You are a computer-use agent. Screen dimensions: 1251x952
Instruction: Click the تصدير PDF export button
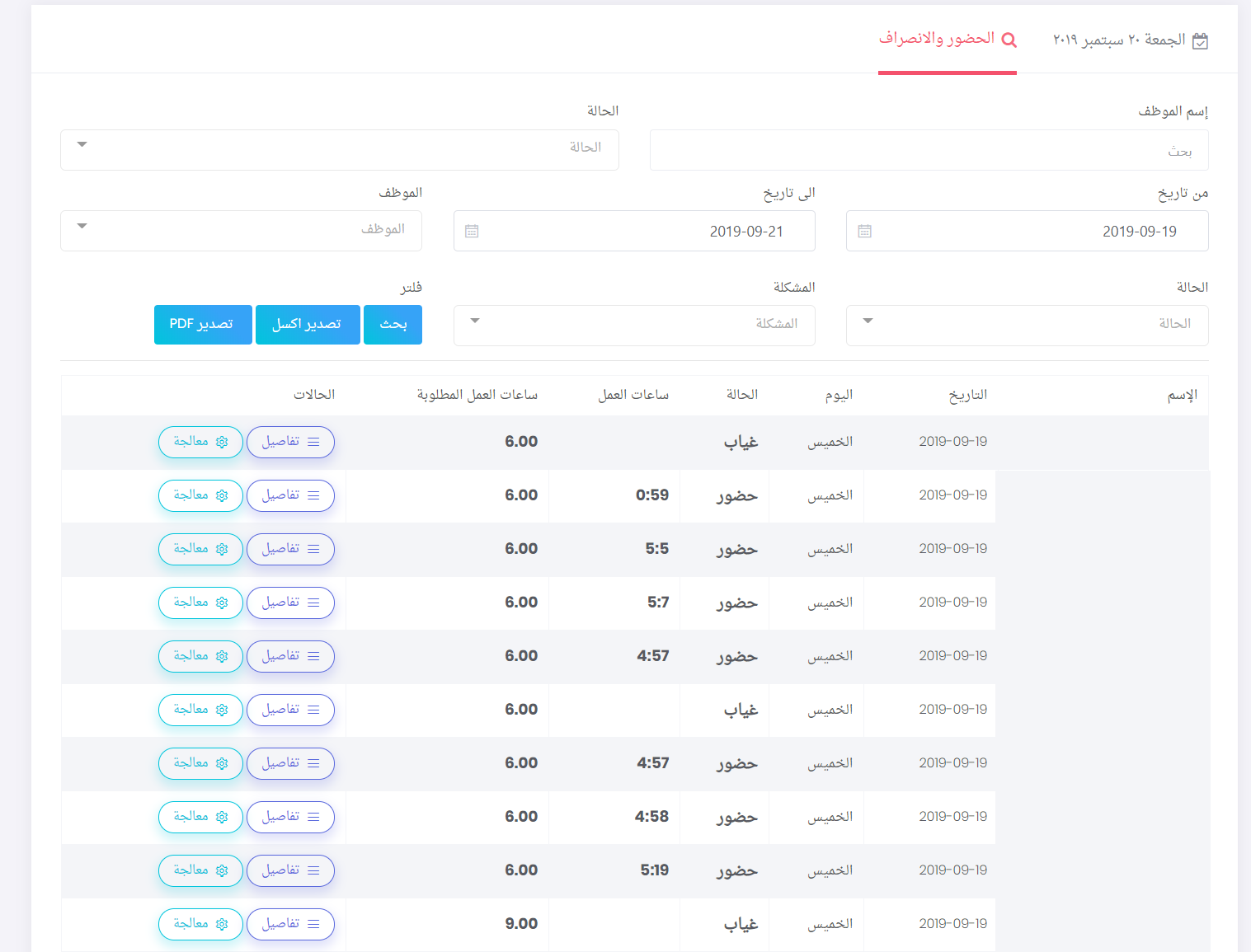(203, 325)
